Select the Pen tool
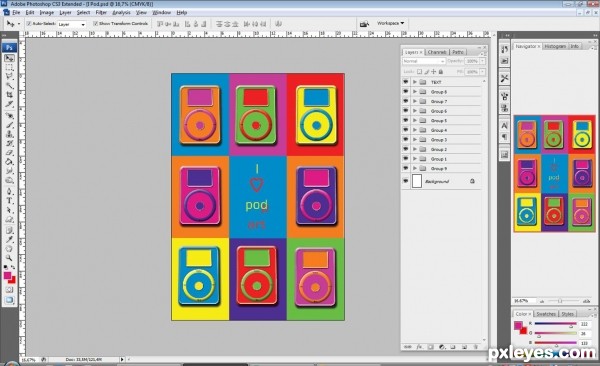This screenshot has width=600, height=366. [x=9, y=192]
